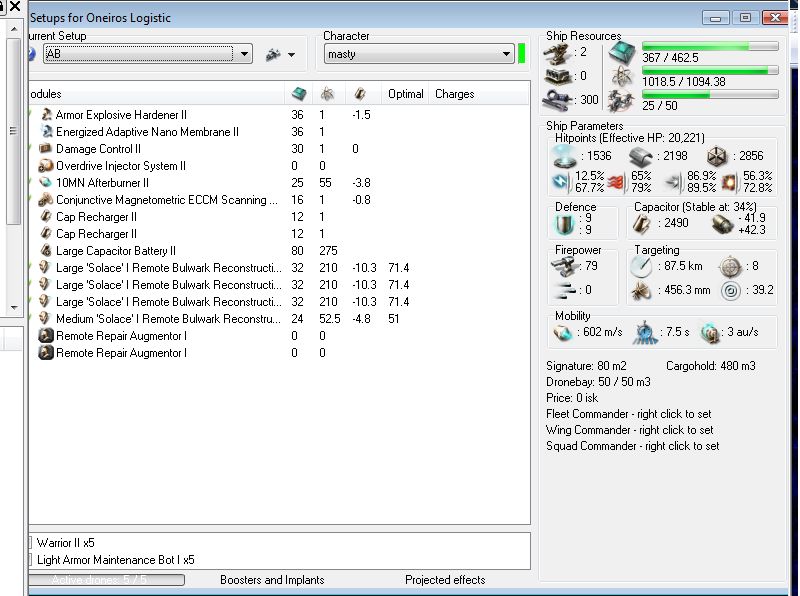The height and width of the screenshot is (596, 800).
Task: Click the turret hardpoints icon
Action: tap(557, 53)
